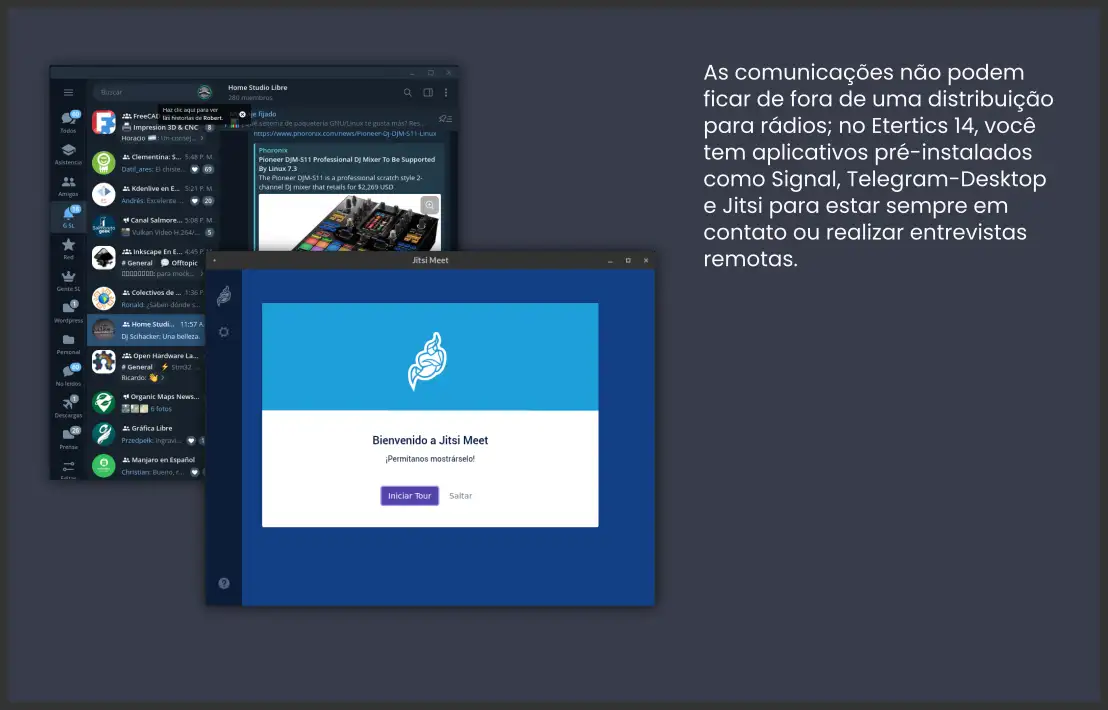
Task: Open the Telegram hamburger menu
Action: (x=69, y=93)
